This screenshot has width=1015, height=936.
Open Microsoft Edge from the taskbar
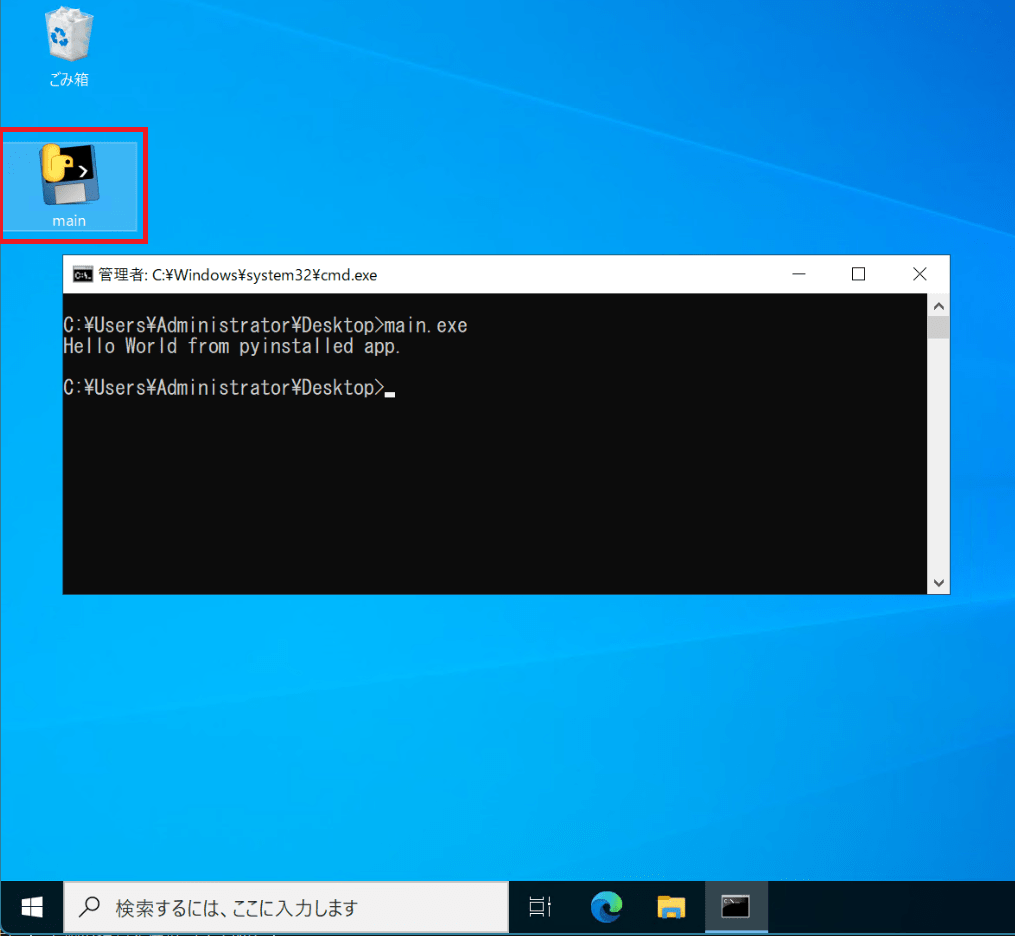(x=606, y=907)
